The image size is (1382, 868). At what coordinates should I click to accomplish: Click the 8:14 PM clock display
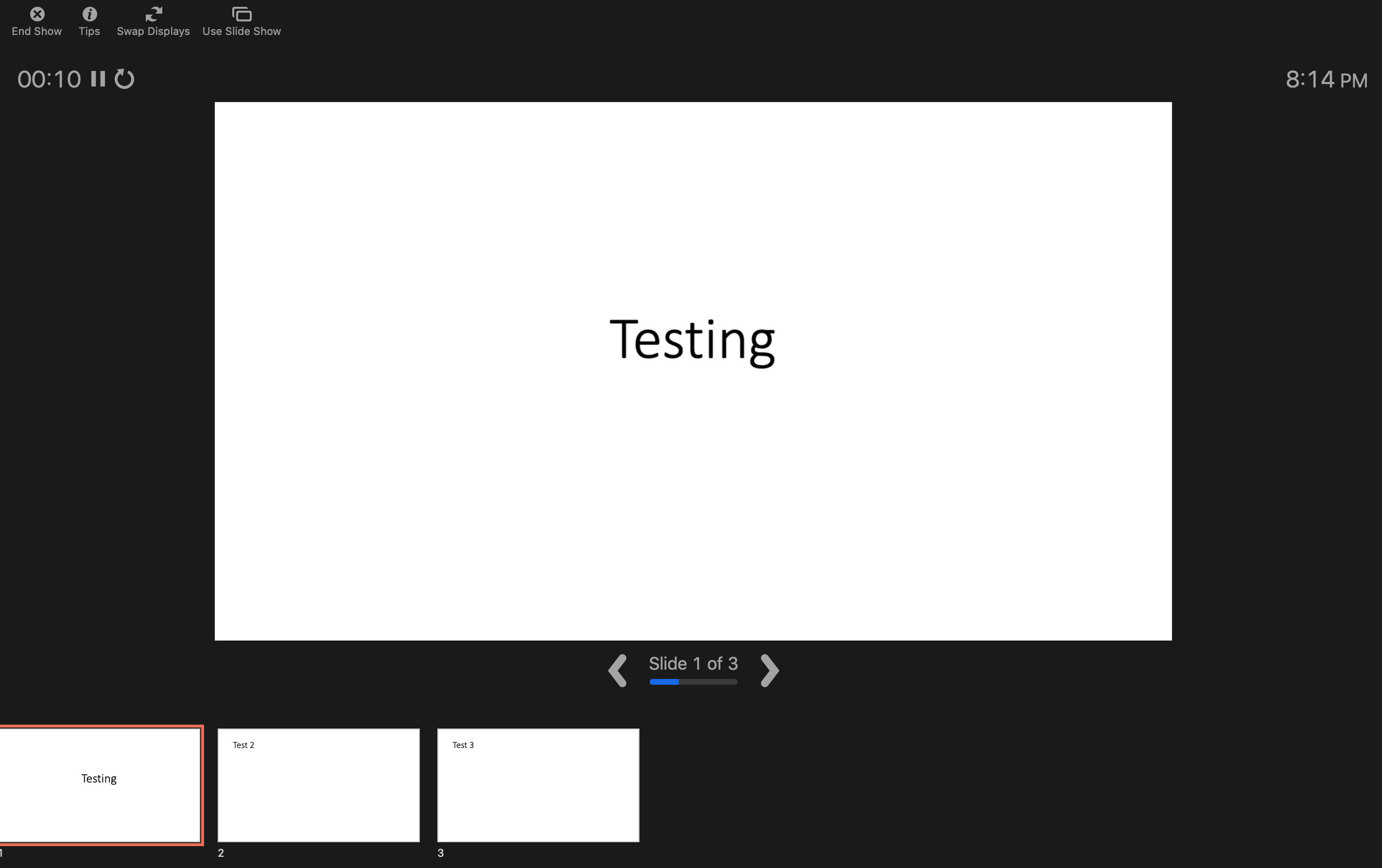(1326, 80)
